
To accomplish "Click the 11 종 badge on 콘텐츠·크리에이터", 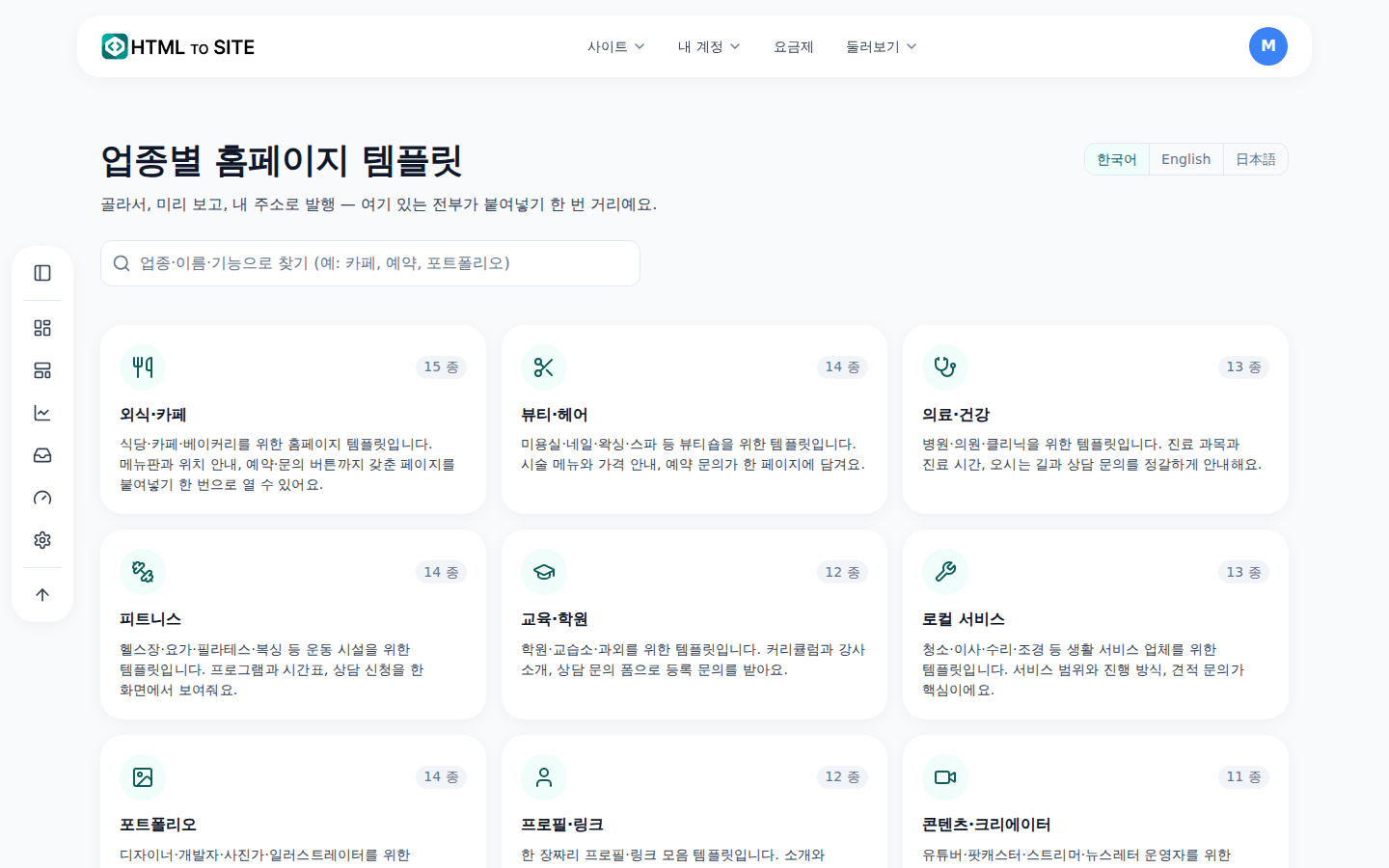I will click(x=1244, y=777).
